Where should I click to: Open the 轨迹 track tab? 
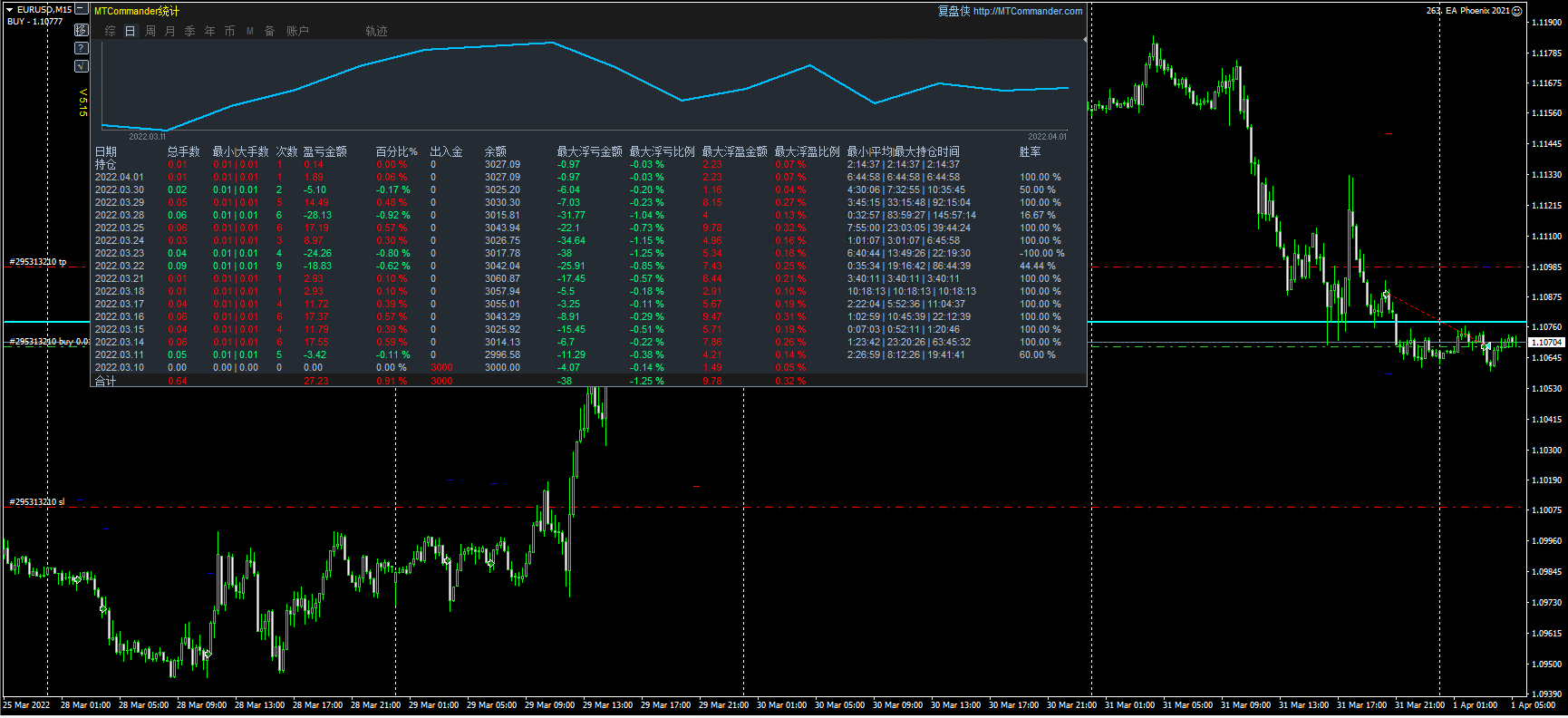pyautogui.click(x=376, y=31)
